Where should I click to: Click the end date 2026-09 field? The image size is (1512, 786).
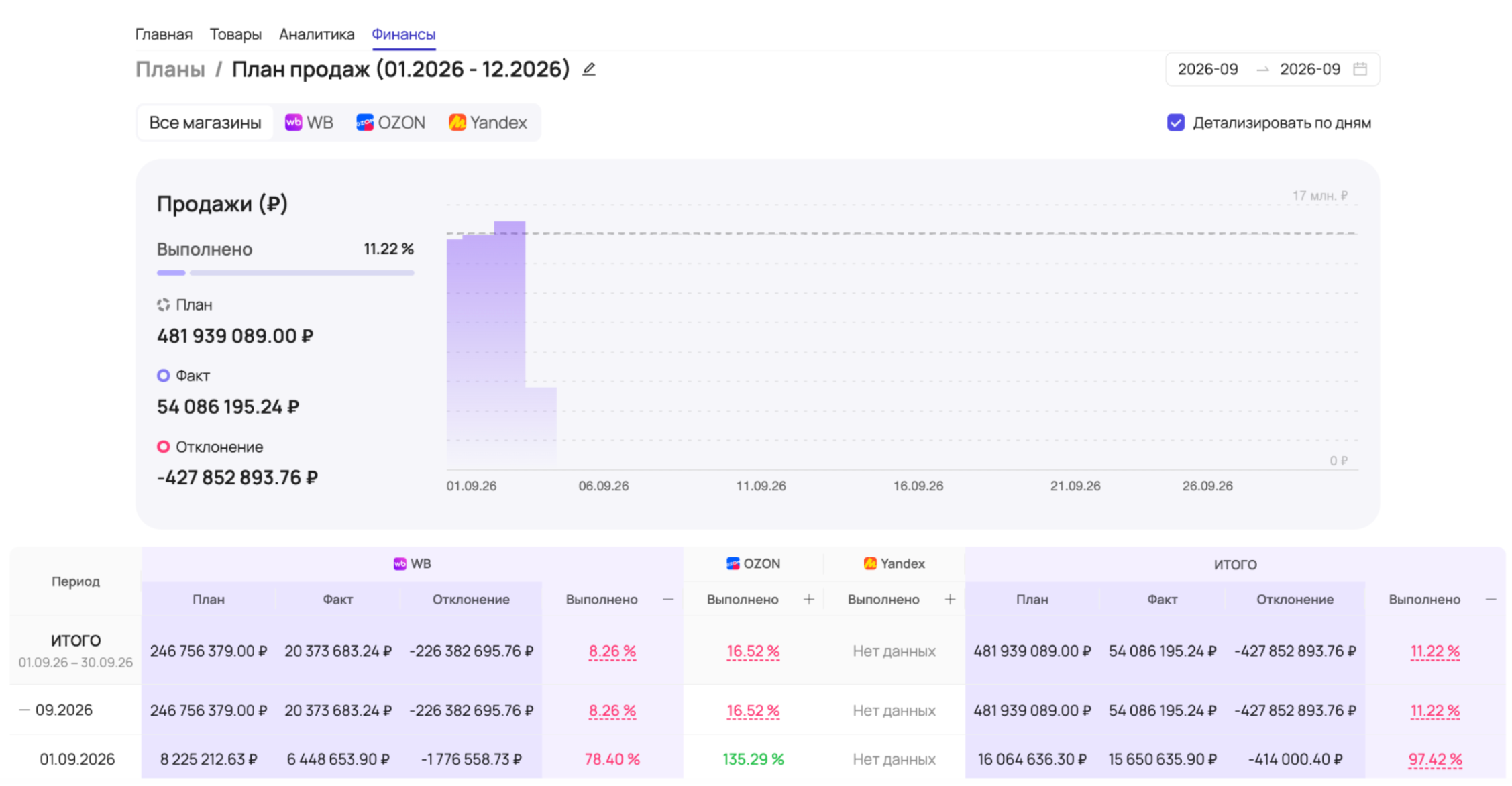pos(1310,69)
